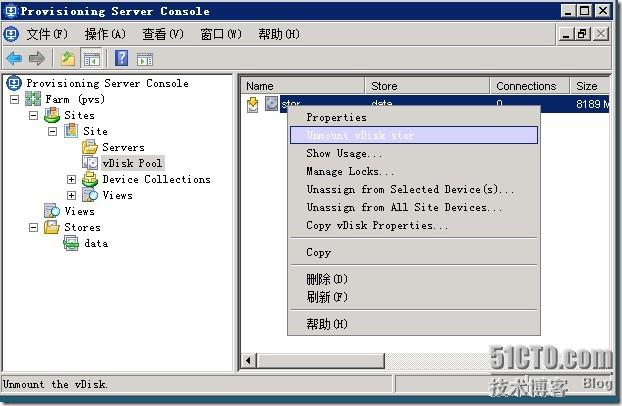Open the 查看(V) menu
The image size is (622, 406).
coord(163,34)
